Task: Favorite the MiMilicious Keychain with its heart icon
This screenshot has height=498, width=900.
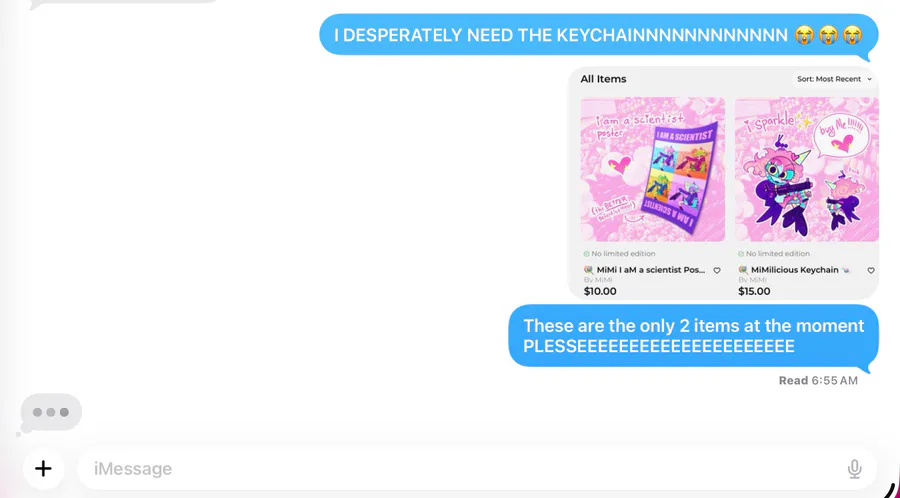Action: 871,270
